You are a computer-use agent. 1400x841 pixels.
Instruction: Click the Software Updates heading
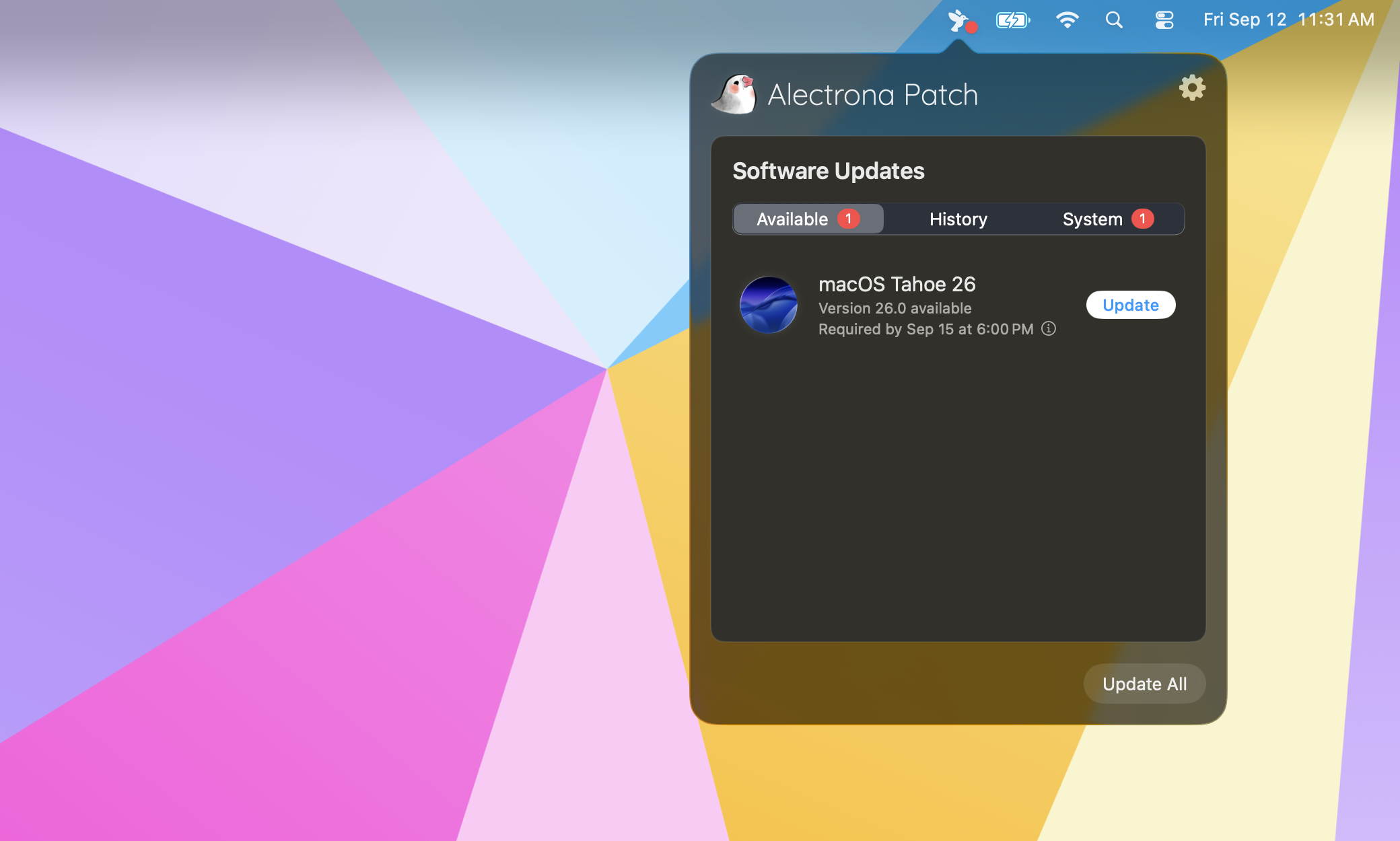coord(829,171)
